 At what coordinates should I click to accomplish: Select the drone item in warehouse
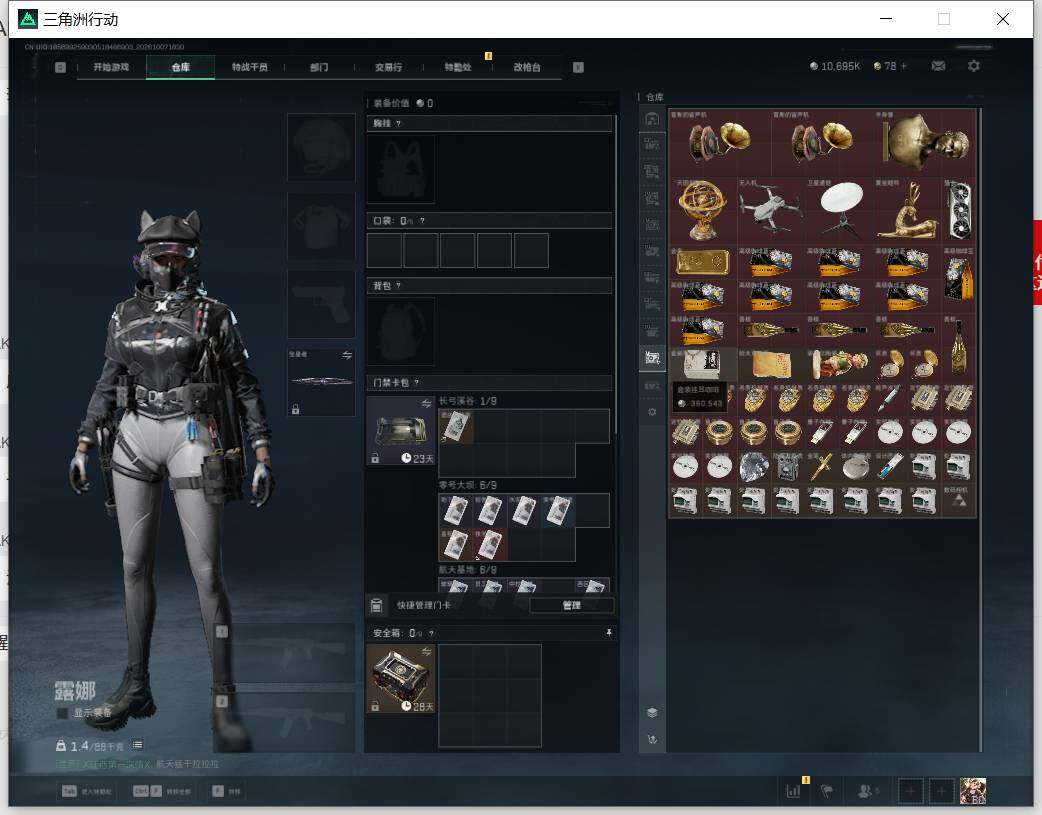click(x=771, y=211)
